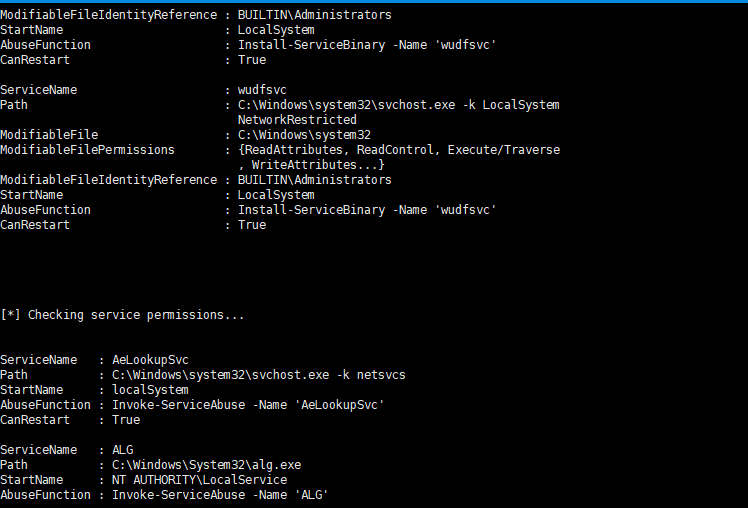
Task: Click the ServiceName label beside wudfsvc
Action: (38, 90)
